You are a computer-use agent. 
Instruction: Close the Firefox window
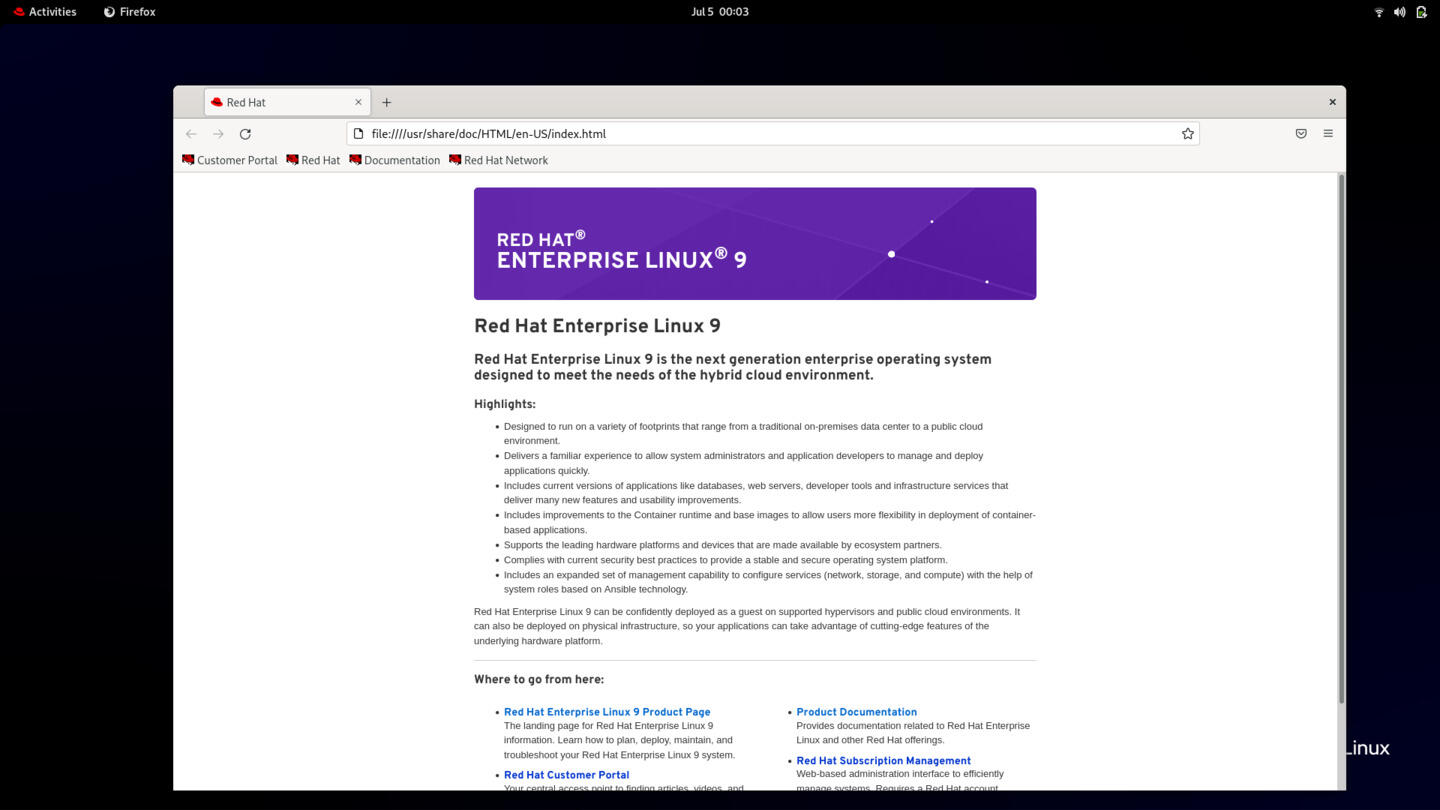click(1332, 102)
